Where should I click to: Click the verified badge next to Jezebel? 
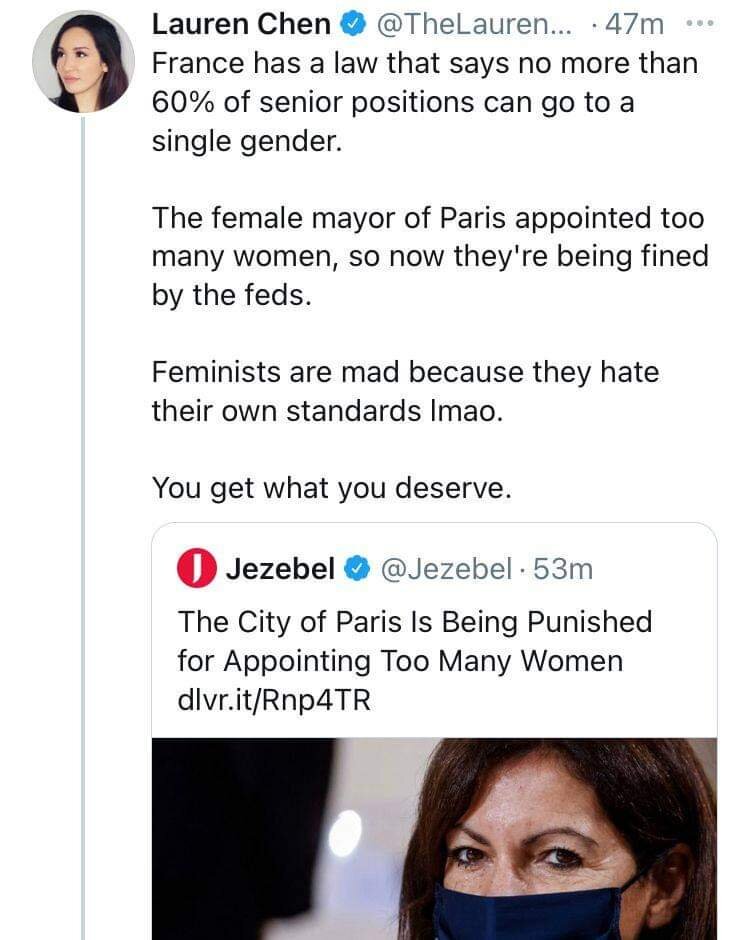355,570
